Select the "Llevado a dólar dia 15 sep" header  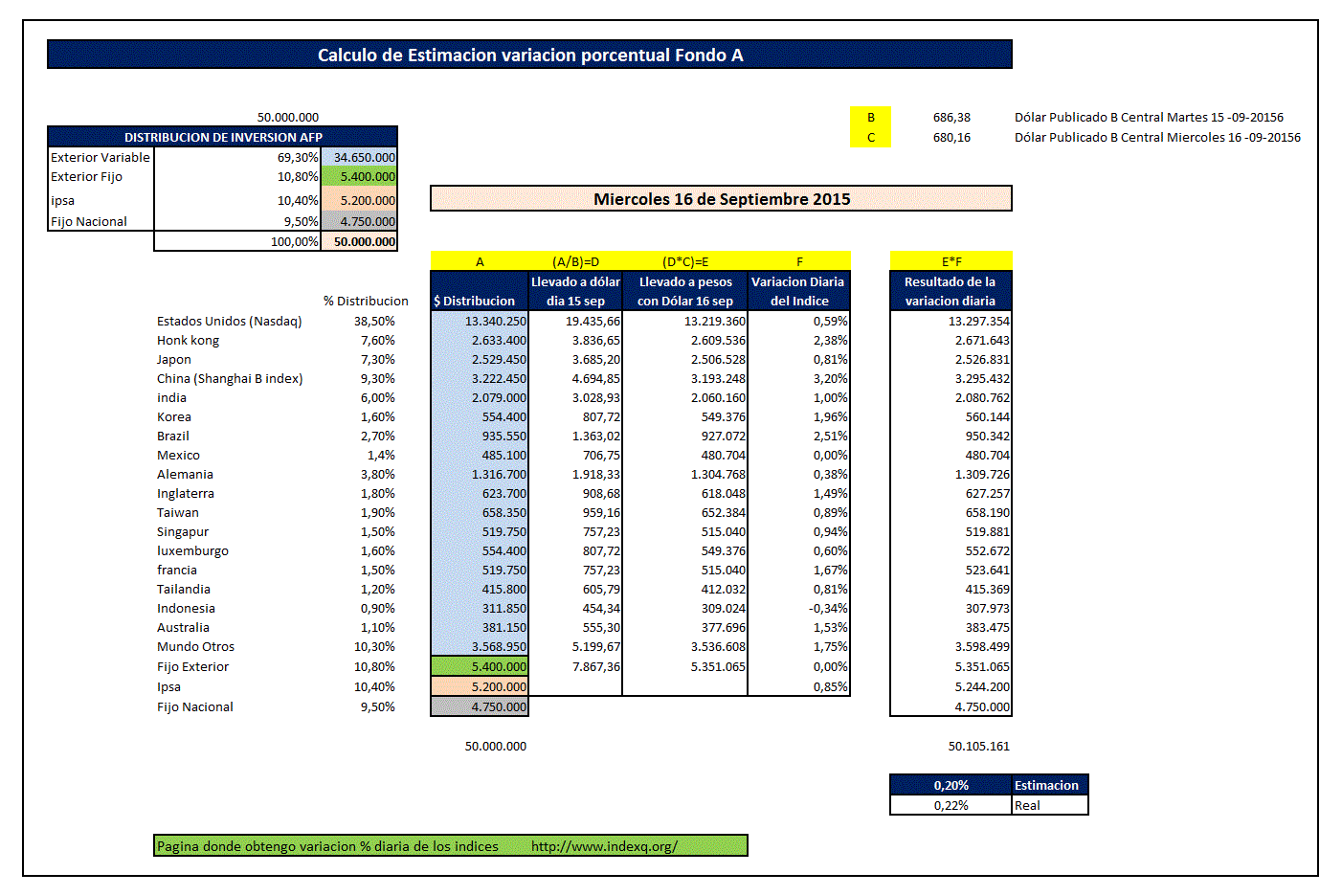575,291
